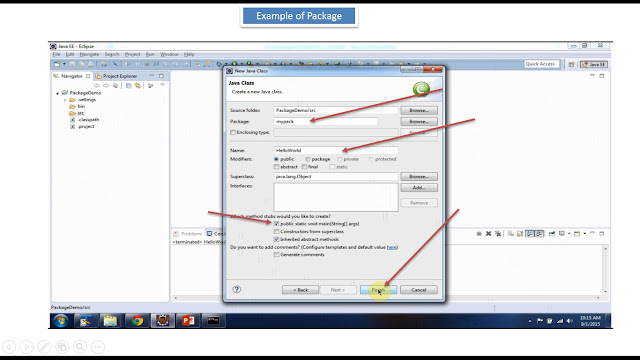
Task: Click the Finish button in the dialog
Action: (378, 290)
